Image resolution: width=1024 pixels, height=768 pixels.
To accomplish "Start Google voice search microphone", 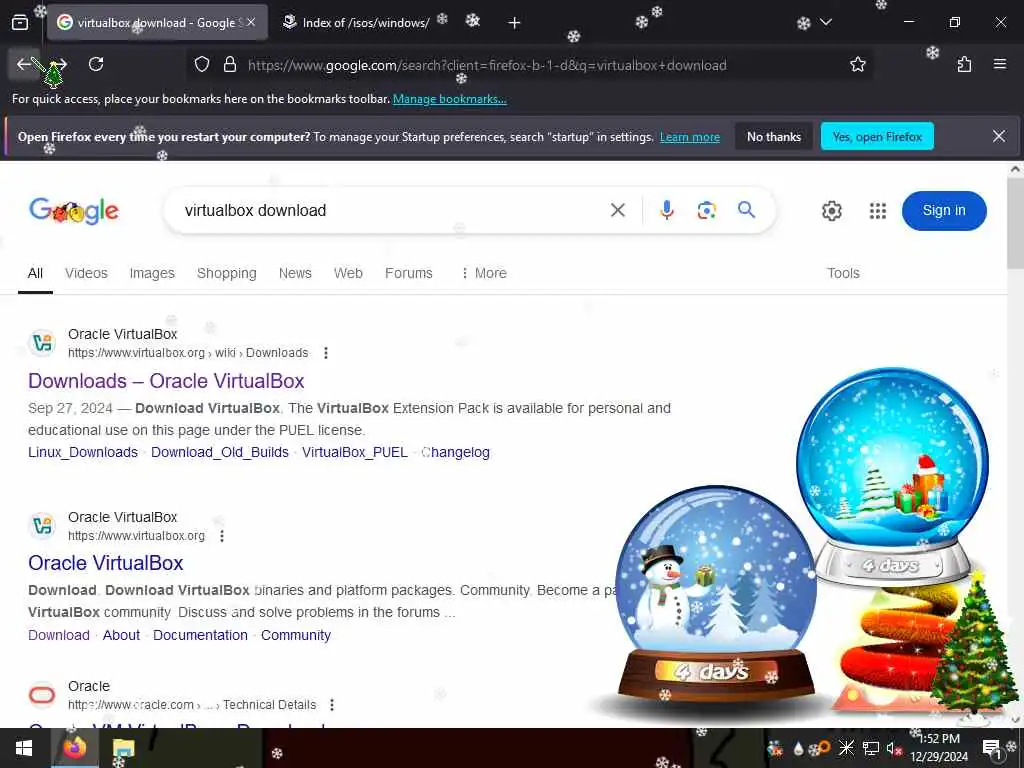I will (x=666, y=210).
